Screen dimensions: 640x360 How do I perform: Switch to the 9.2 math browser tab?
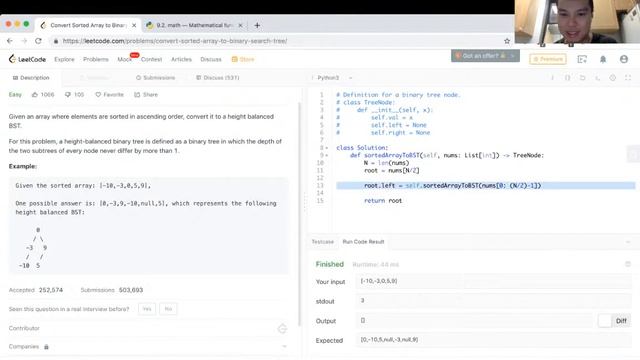pyautogui.click(x=194, y=25)
